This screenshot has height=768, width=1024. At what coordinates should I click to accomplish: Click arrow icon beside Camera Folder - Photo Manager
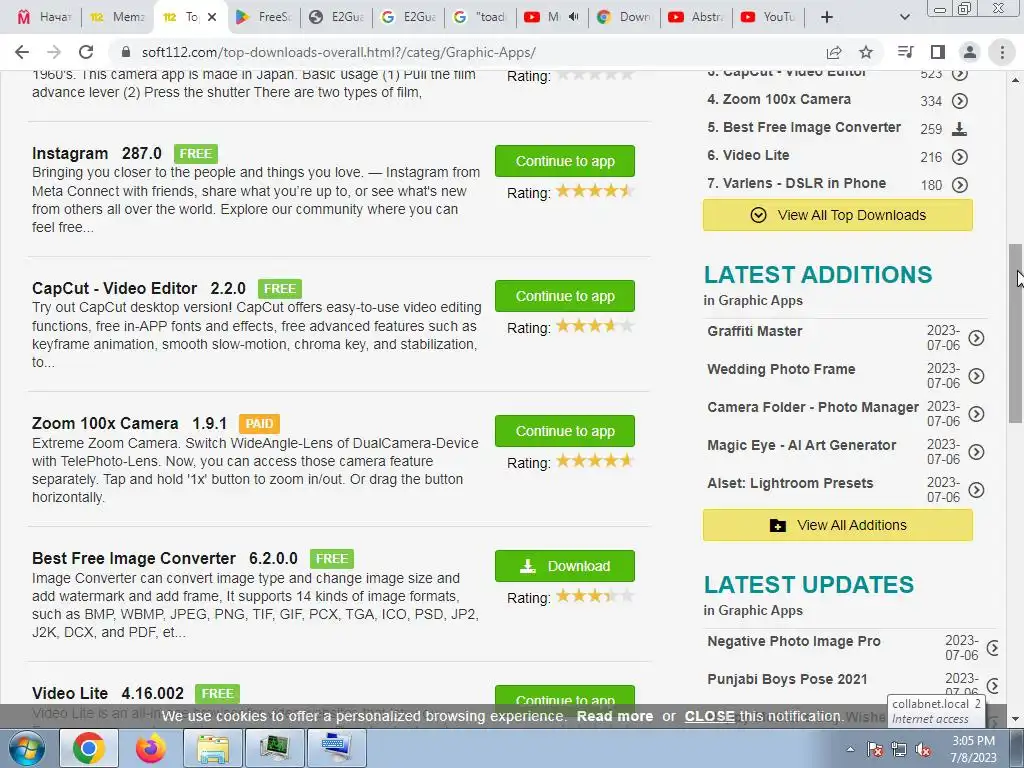[976, 413]
